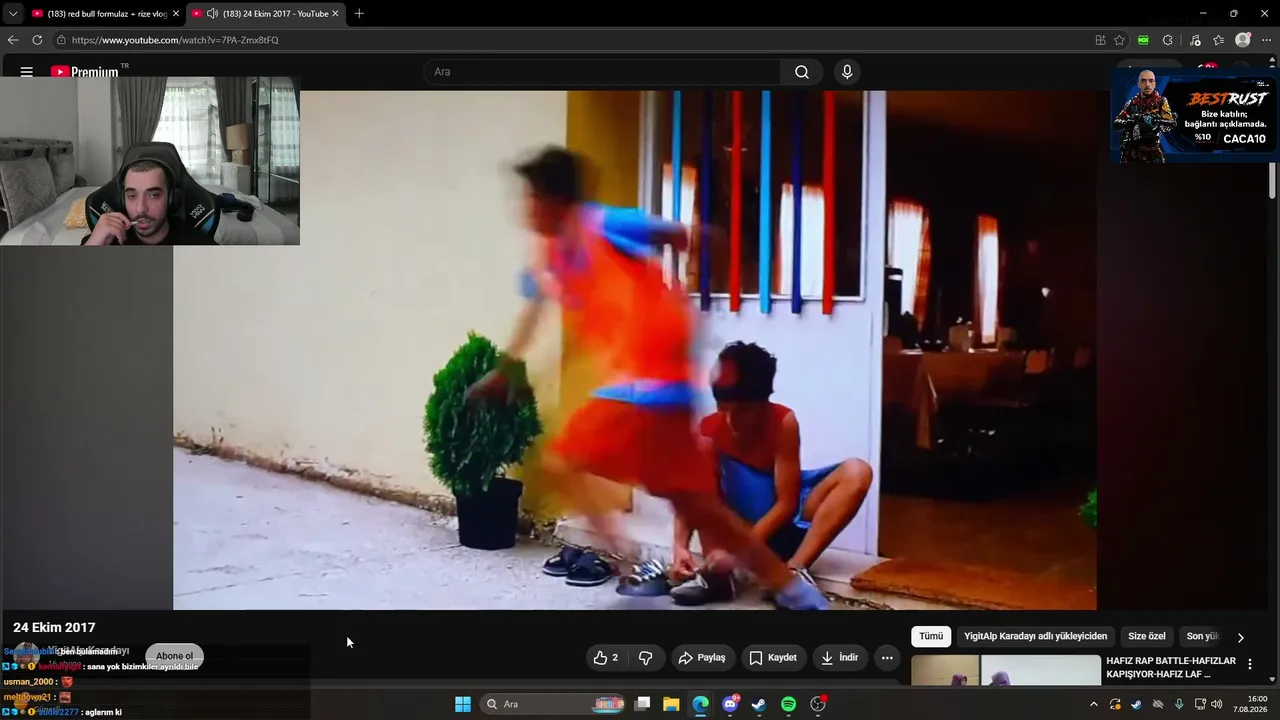Open the HAFIZ RAP BATTLE video thumbnail
Viewport: 1280px width, 720px height.
click(1005, 670)
